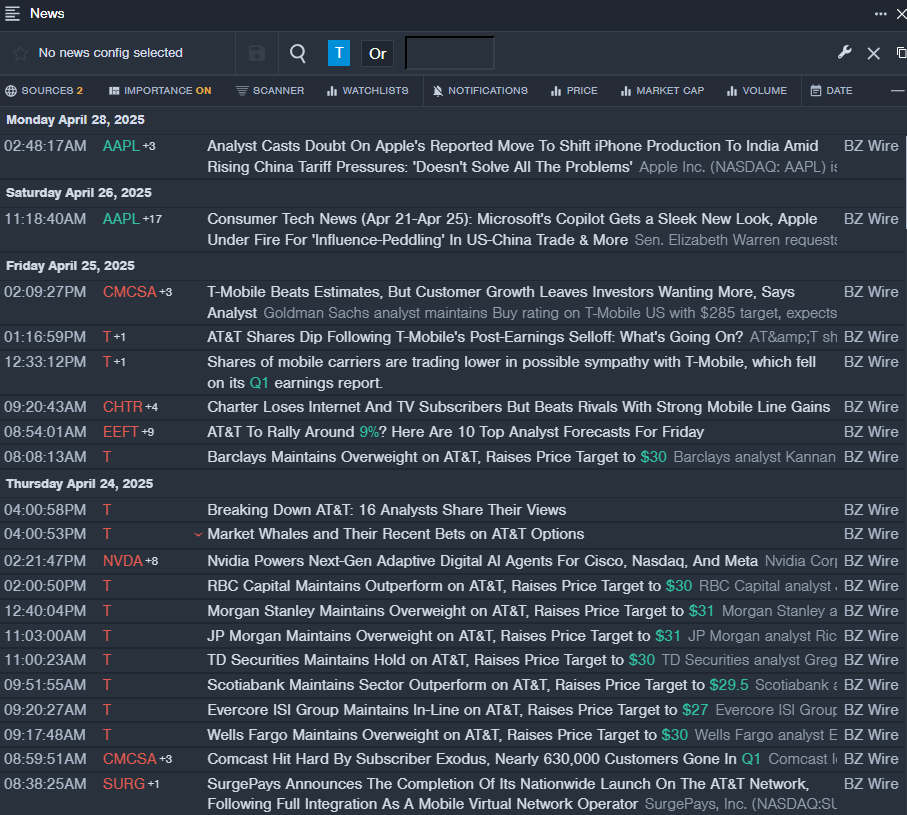
Task: Open settings with the wrench icon
Action: click(845, 53)
